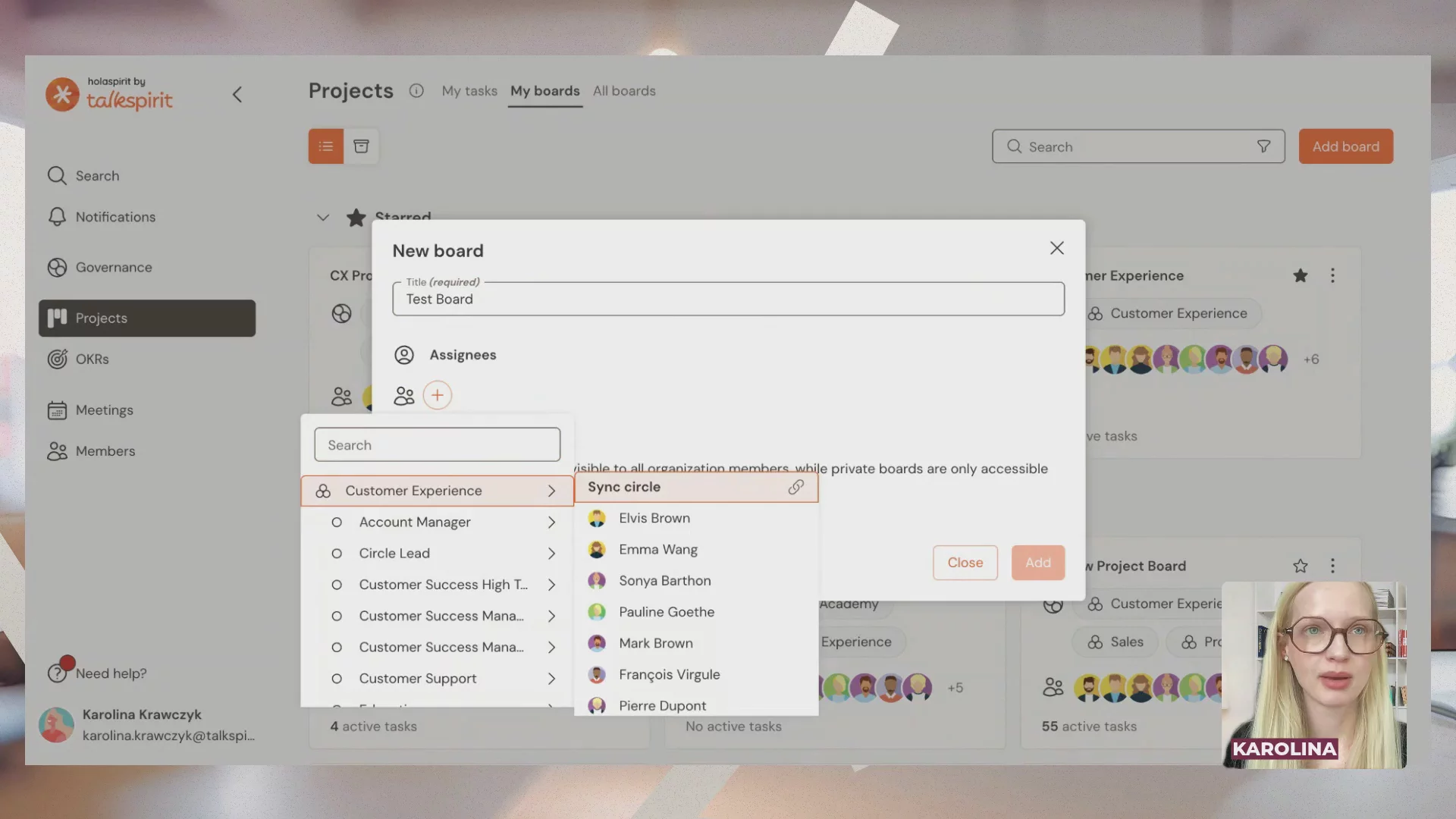This screenshot has width=1456, height=819.
Task: Go to Governance in the sidebar
Action: click(100, 268)
